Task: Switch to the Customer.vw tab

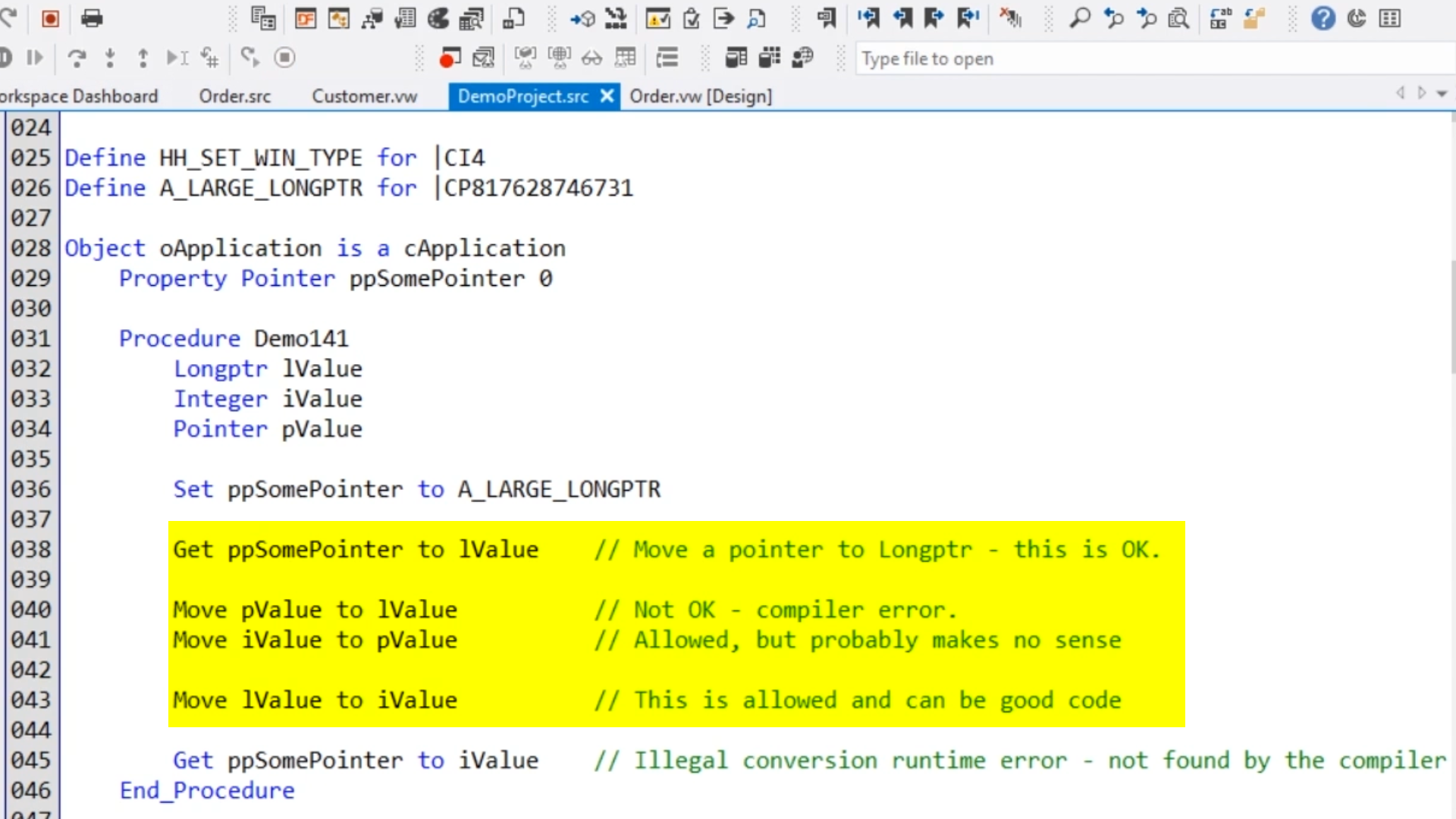Action: tap(364, 96)
